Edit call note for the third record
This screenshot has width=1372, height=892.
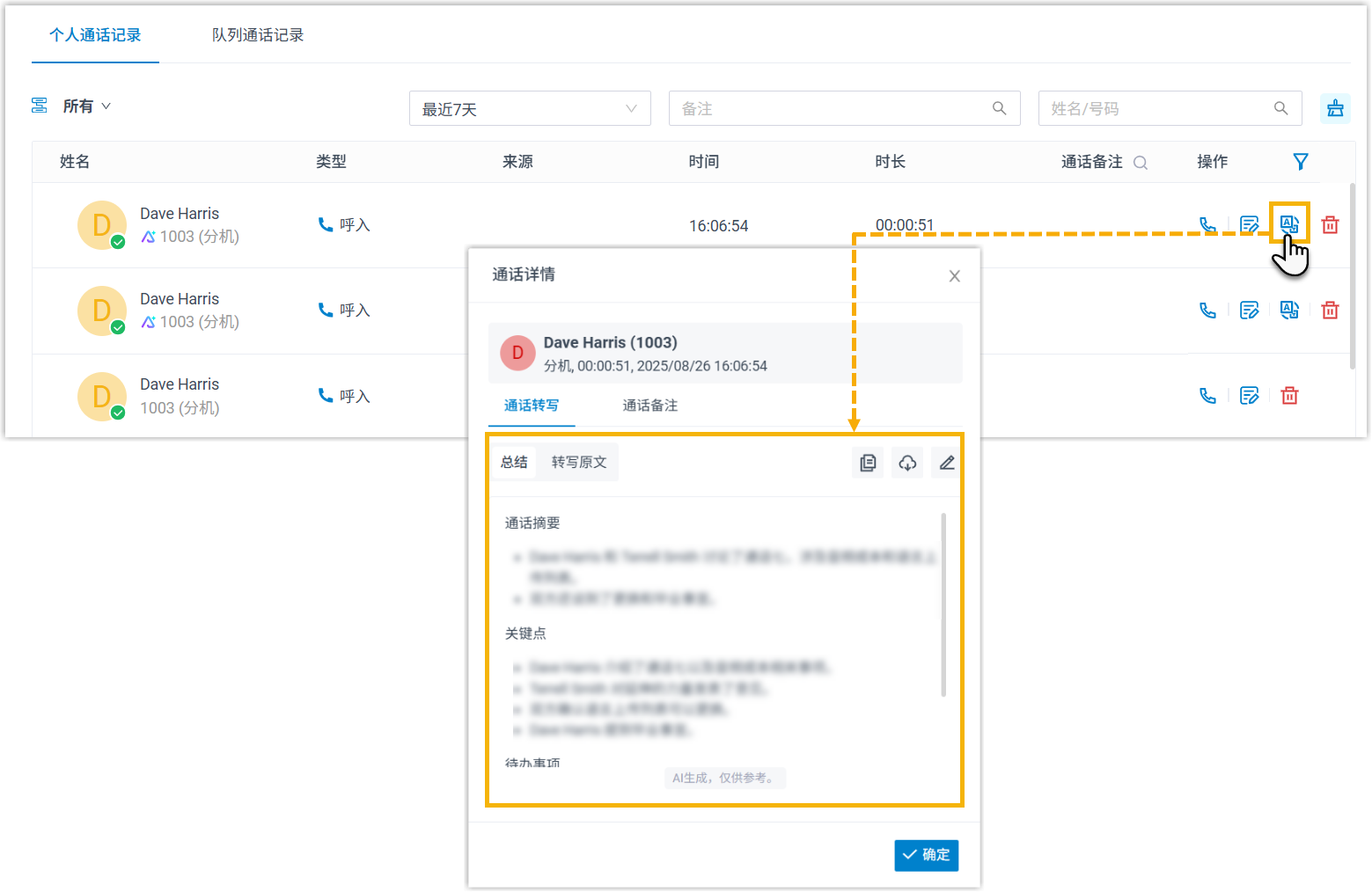click(x=1249, y=396)
